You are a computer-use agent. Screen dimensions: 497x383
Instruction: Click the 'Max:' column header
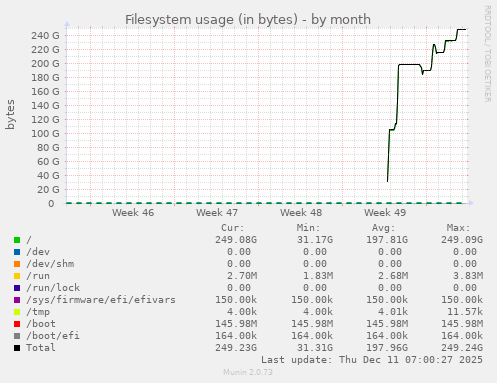coord(458,228)
